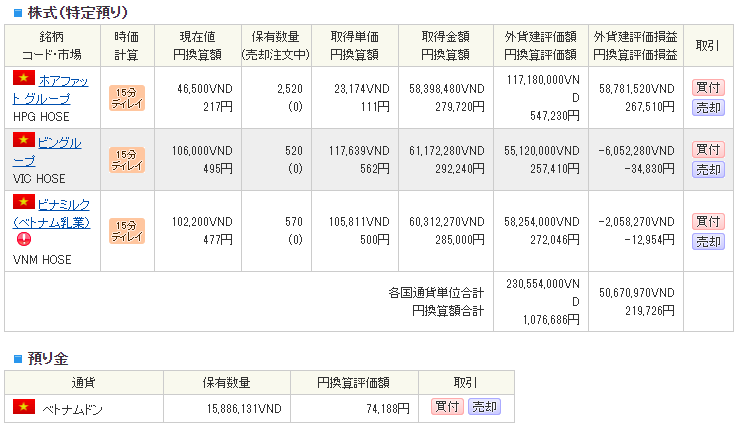Viewport: 740px width, 432px height.
Task: Click the Vietnam flag icon beside ビナミルク
Action: point(24,202)
